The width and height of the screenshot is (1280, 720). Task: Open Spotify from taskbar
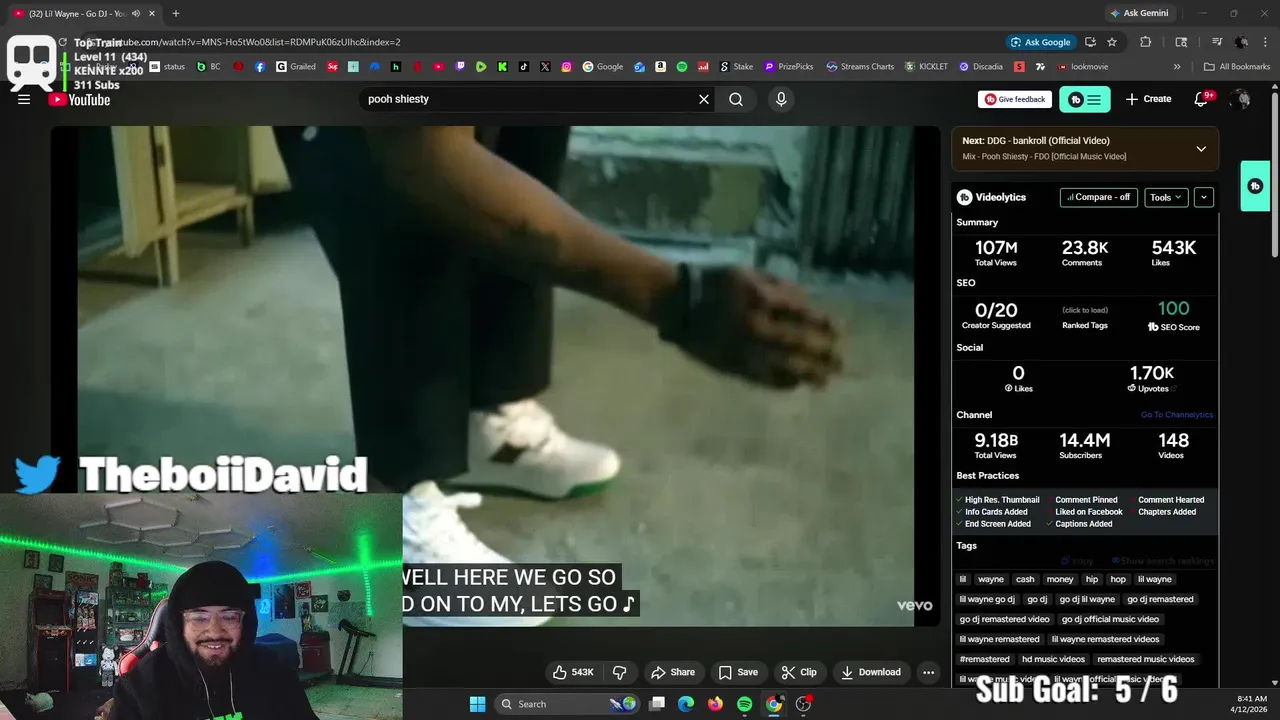pyautogui.click(x=744, y=704)
